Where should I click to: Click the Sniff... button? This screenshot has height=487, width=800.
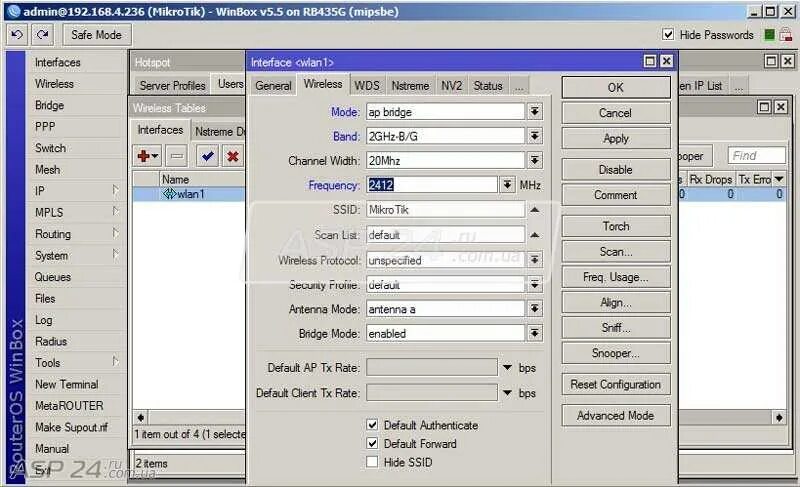pyautogui.click(x=616, y=327)
